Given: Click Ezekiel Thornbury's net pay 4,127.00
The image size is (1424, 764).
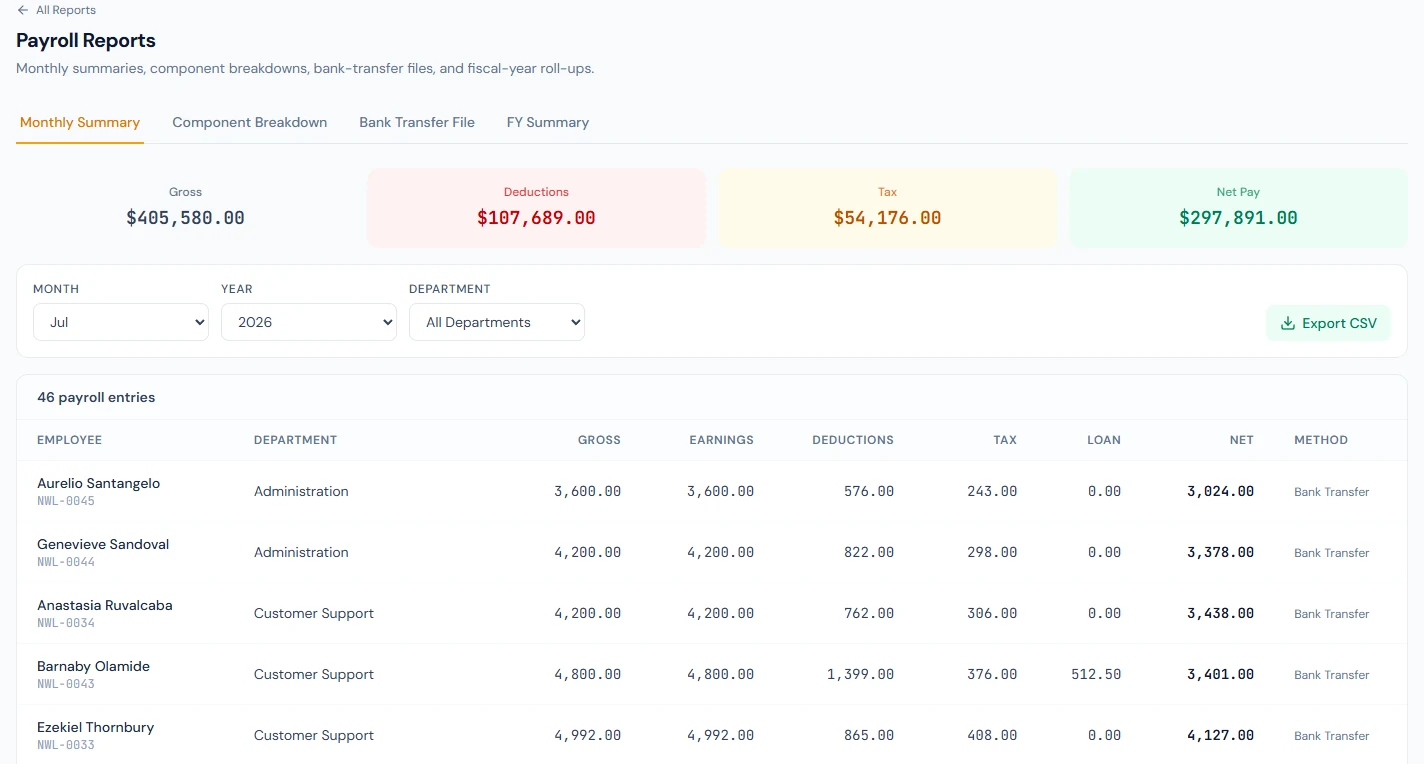Looking at the screenshot, I should click(x=1220, y=735).
